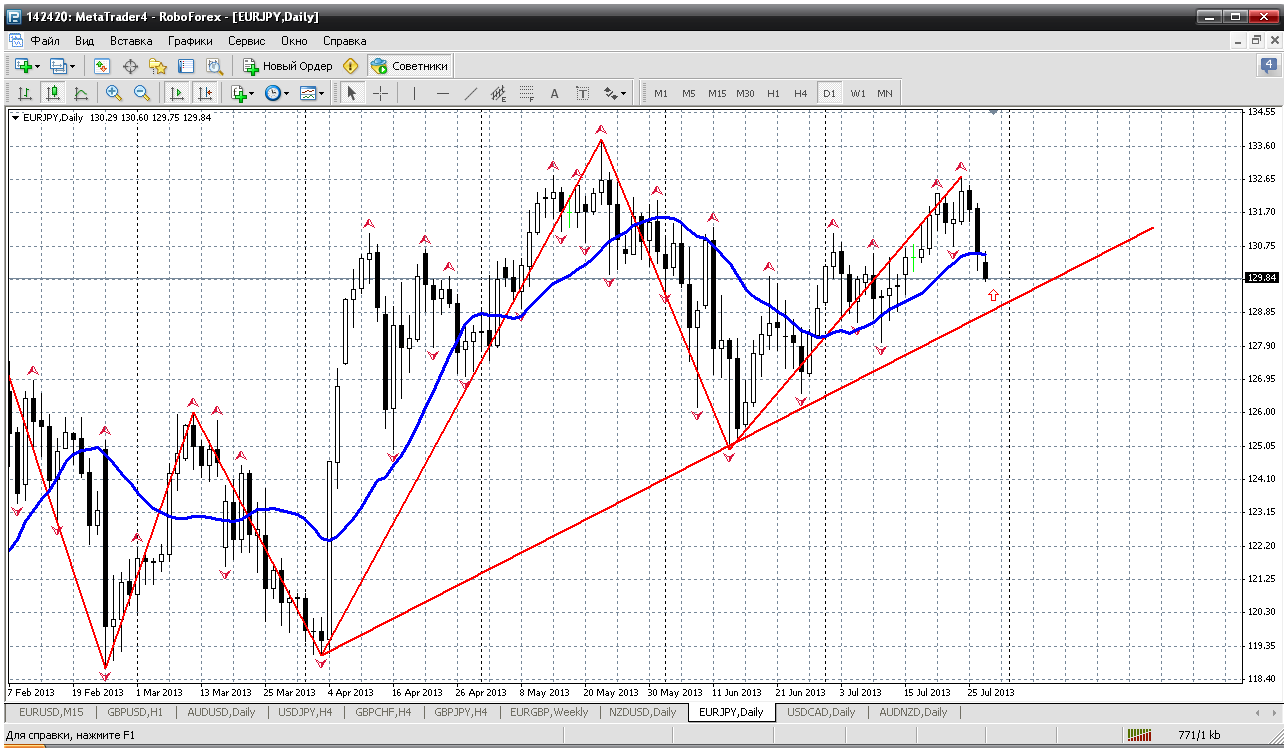
Task: Switch to the EURGBP,Weekly chart tab
Action: coord(549,712)
